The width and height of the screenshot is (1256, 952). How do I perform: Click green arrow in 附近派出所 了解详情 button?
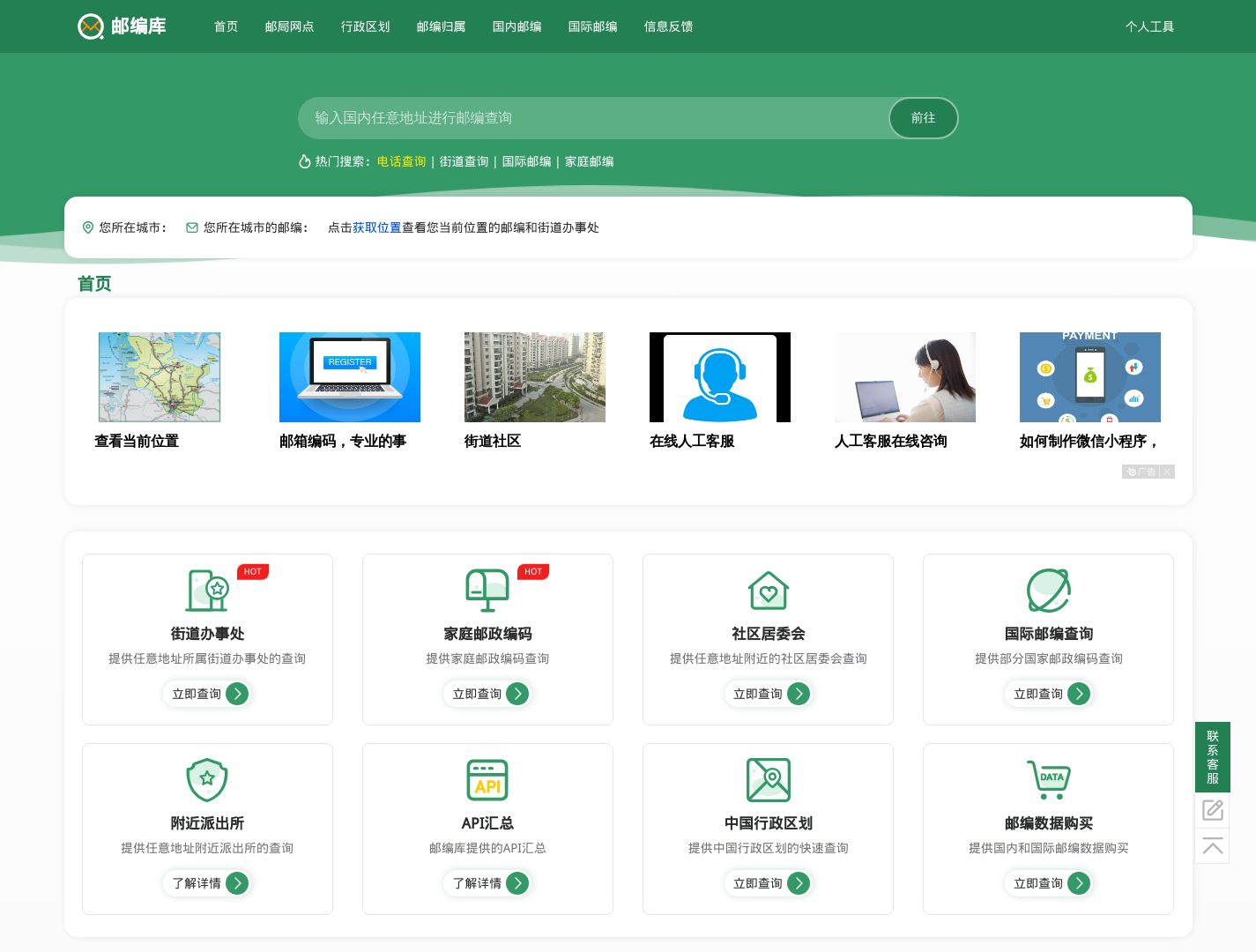pyautogui.click(x=237, y=883)
